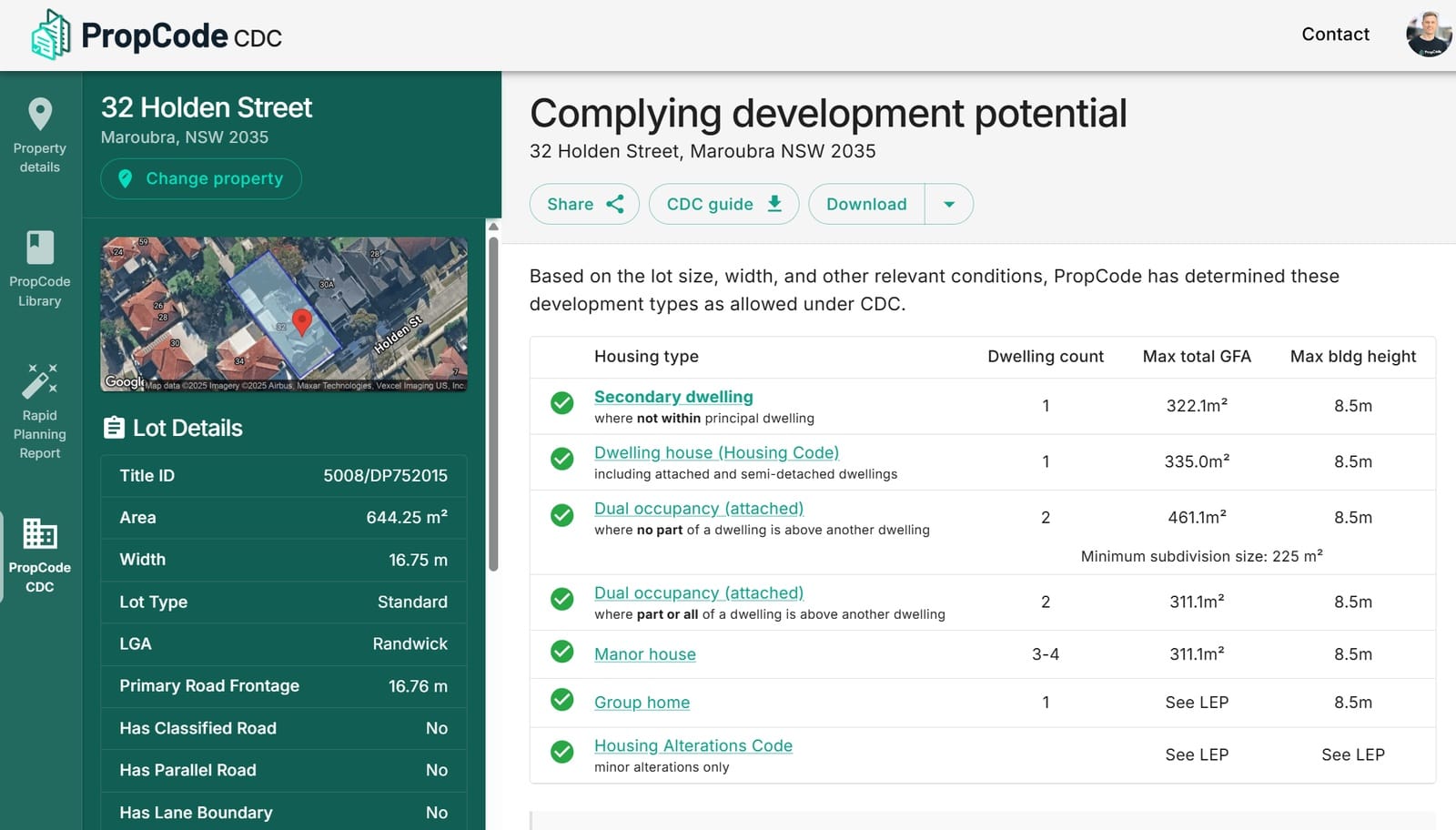1456x830 pixels.
Task: Open the user profile avatar picture
Action: coord(1427,35)
